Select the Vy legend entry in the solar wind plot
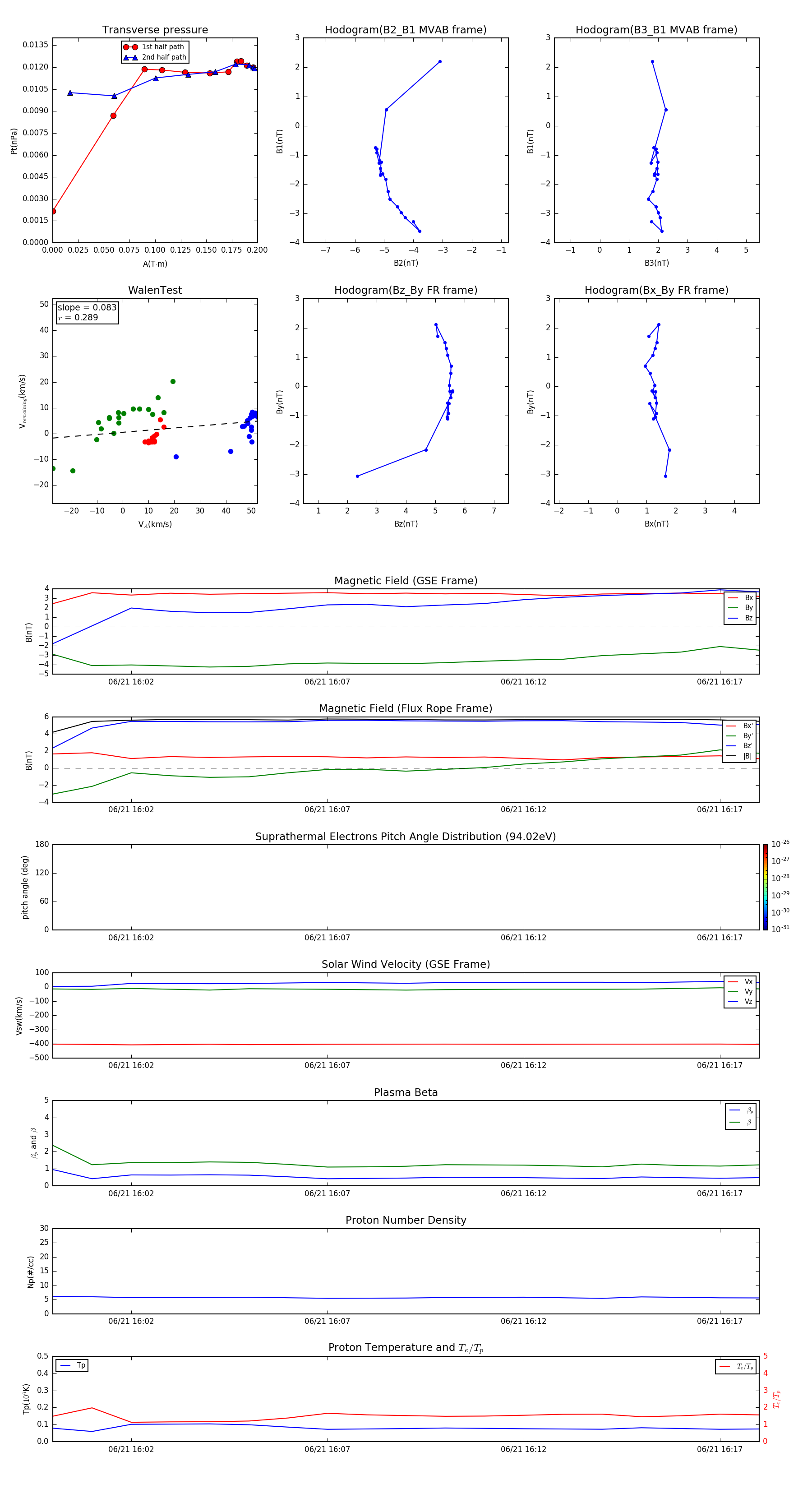812x1489 pixels. (x=740, y=992)
